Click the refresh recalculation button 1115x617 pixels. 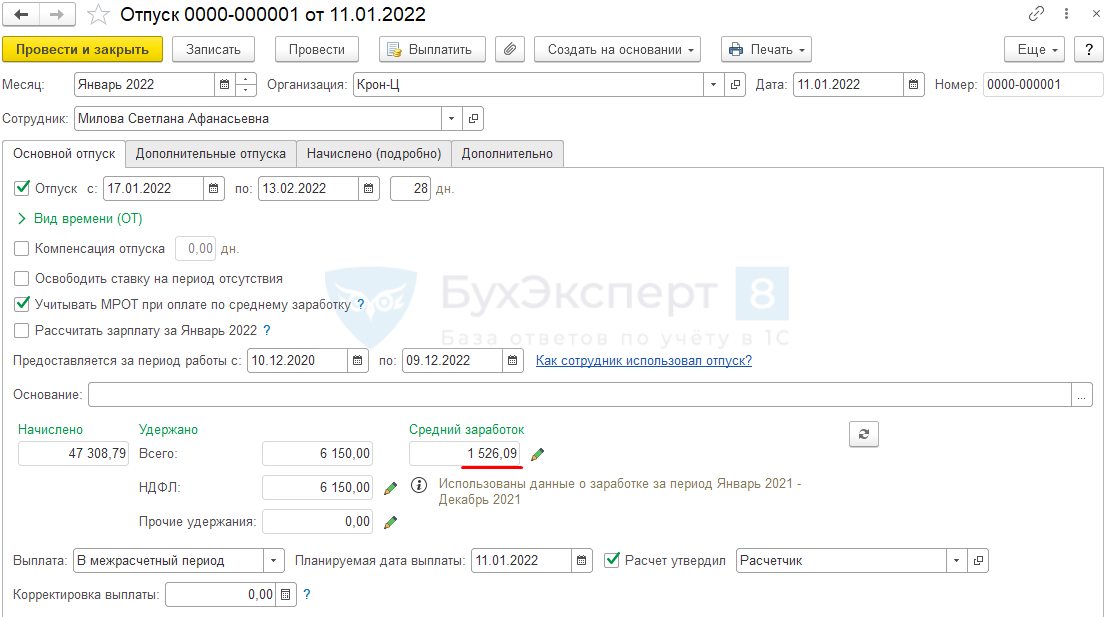pyautogui.click(x=863, y=433)
